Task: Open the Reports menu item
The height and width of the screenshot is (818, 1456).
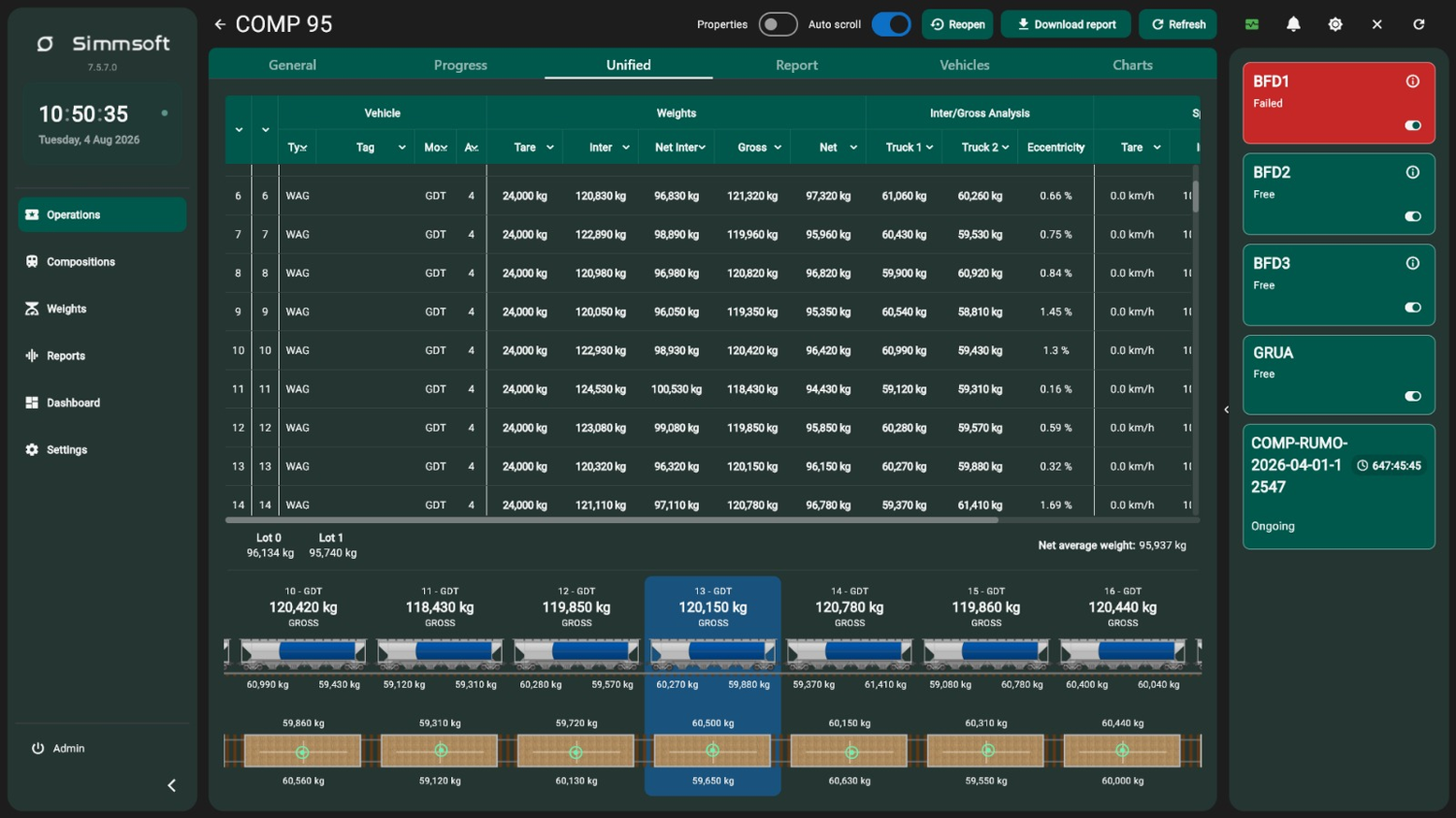Action: click(x=102, y=356)
